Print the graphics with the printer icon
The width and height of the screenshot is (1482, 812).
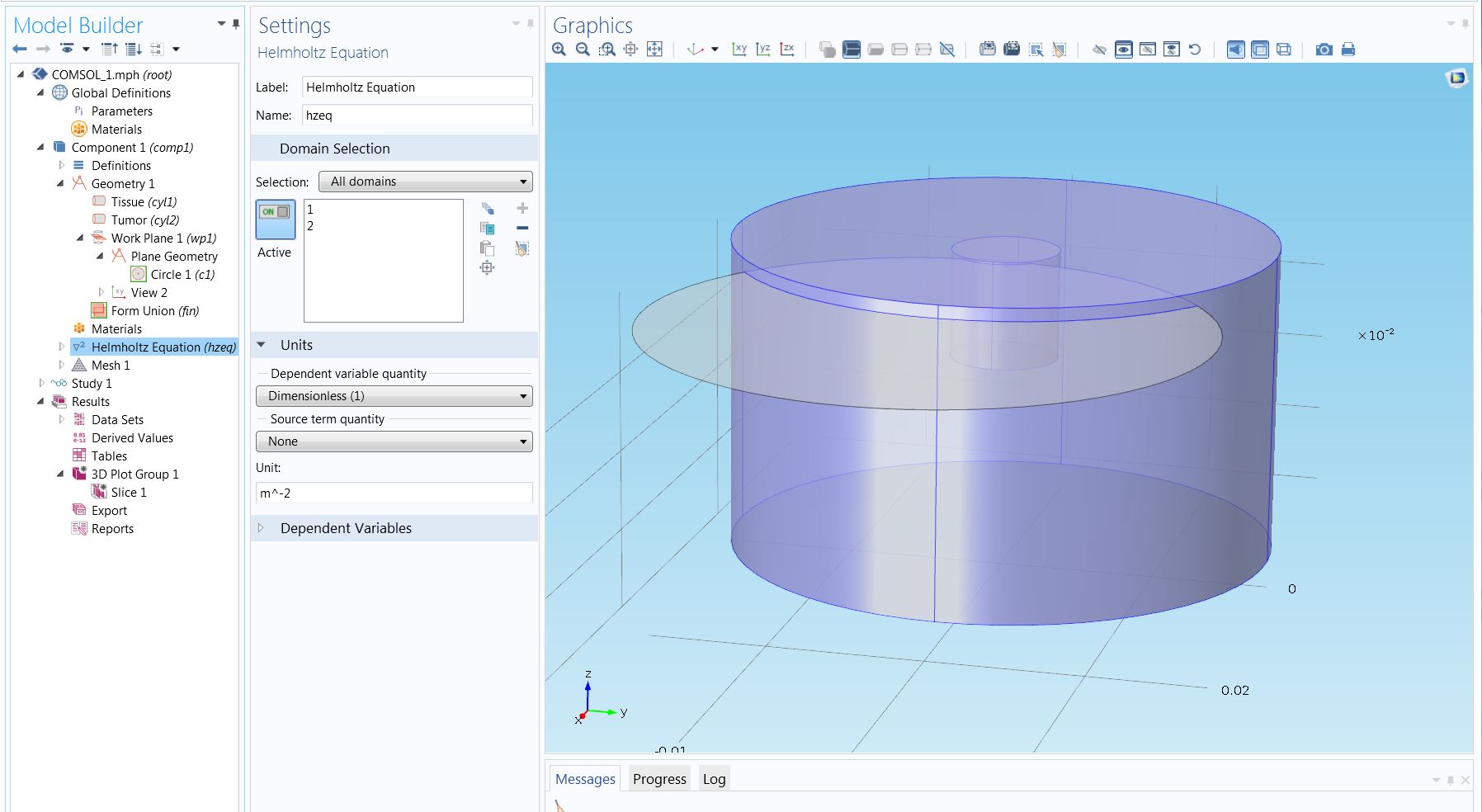pos(1347,50)
